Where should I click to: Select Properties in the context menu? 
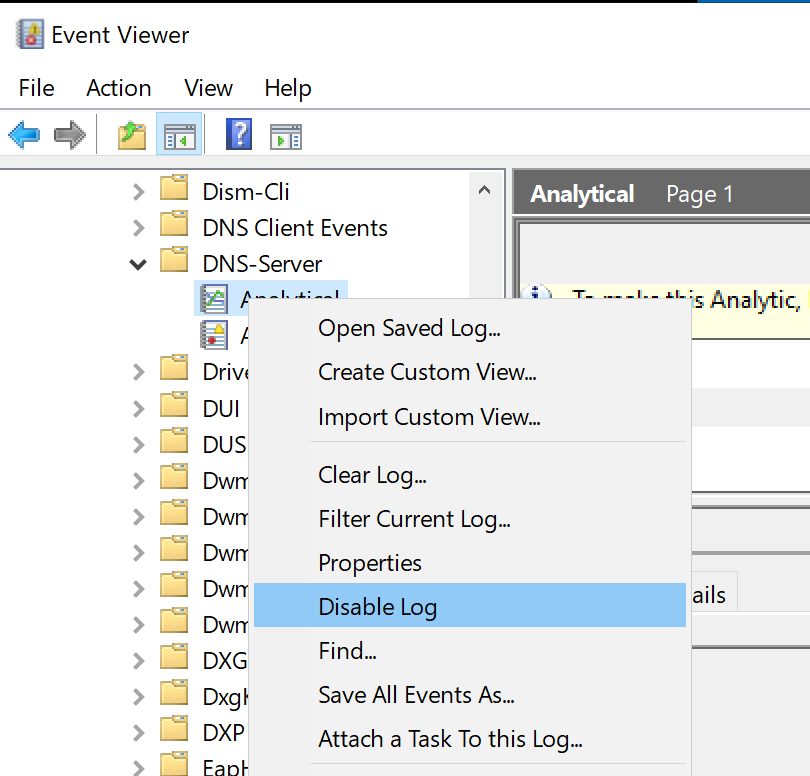tap(370, 563)
